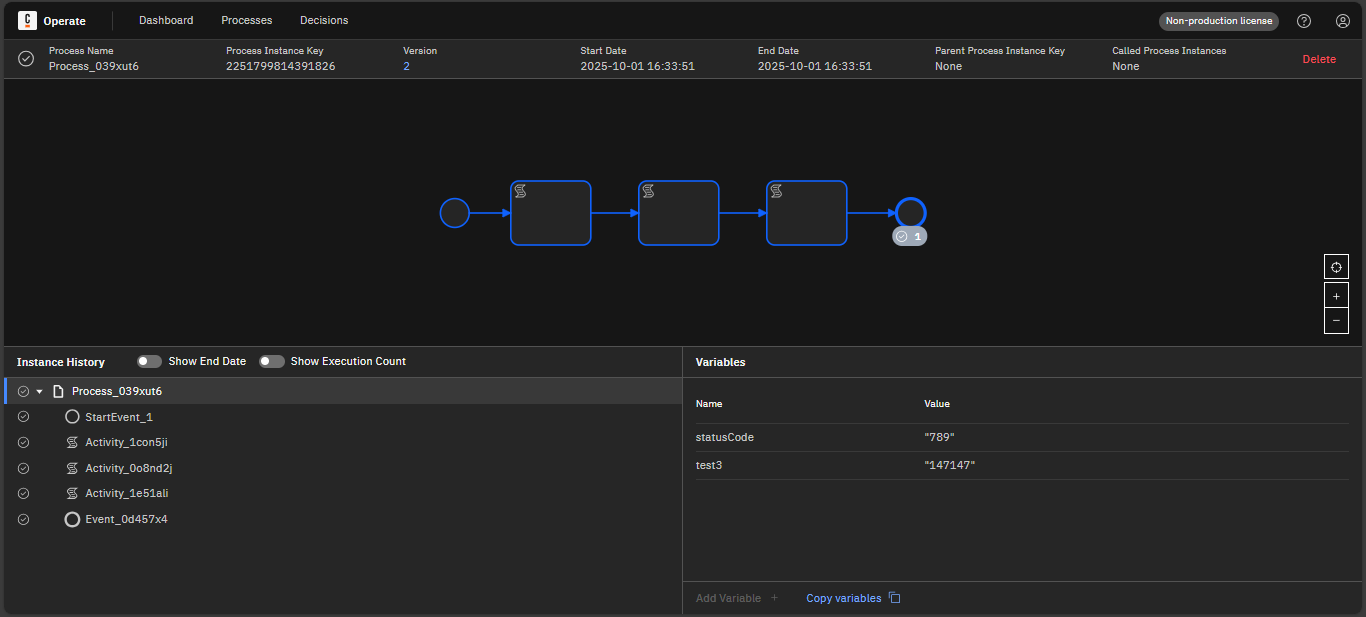Open the user profile icon
The width and height of the screenshot is (1366, 617).
1342,21
